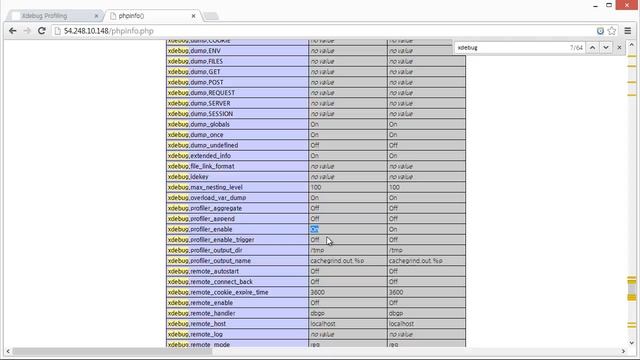
Task: Click the xdebug.dump.POST label
Action: pyautogui.click(x=196, y=82)
